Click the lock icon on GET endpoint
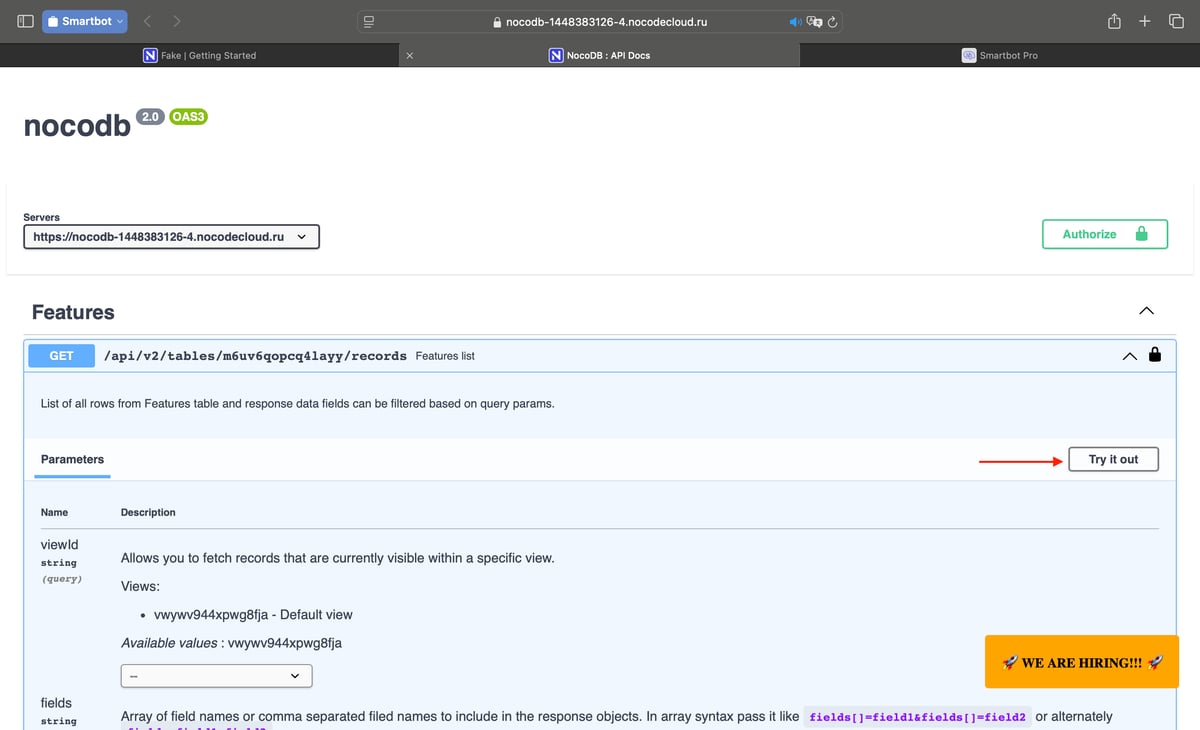This screenshot has height=730, width=1200. click(1155, 355)
